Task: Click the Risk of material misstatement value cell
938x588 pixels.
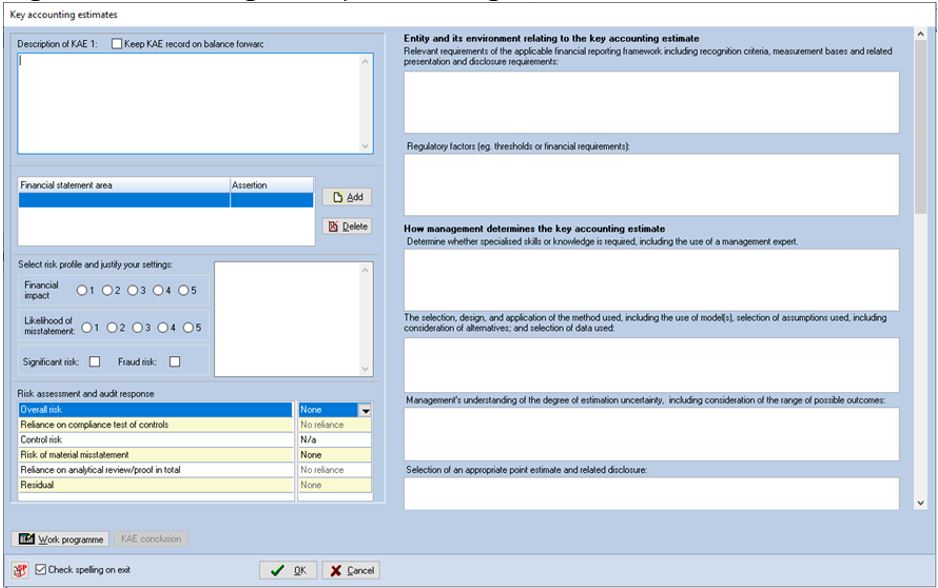Action: coord(335,455)
